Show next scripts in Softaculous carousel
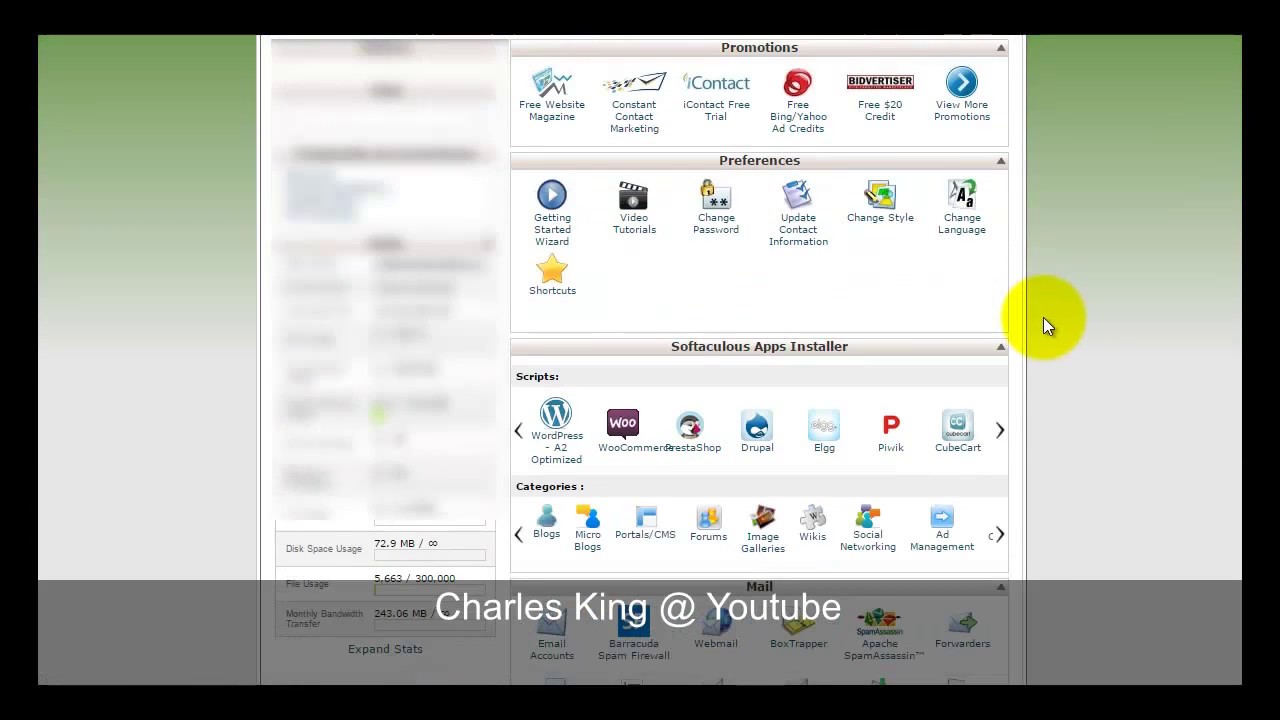This screenshot has width=1280, height=720. [1000, 430]
